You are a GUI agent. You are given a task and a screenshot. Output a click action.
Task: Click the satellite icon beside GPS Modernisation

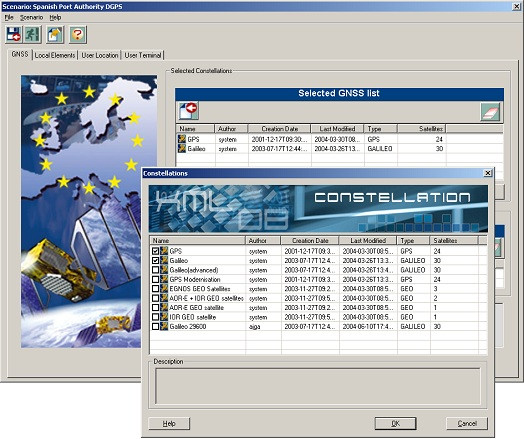(164, 279)
